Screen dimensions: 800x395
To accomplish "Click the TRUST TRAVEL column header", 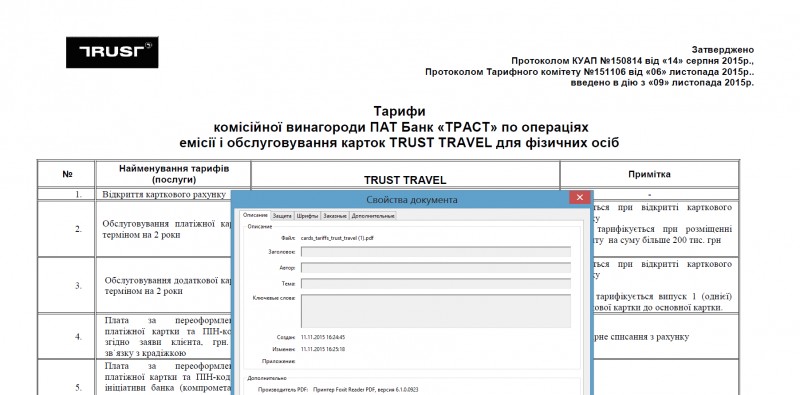I will (405, 180).
